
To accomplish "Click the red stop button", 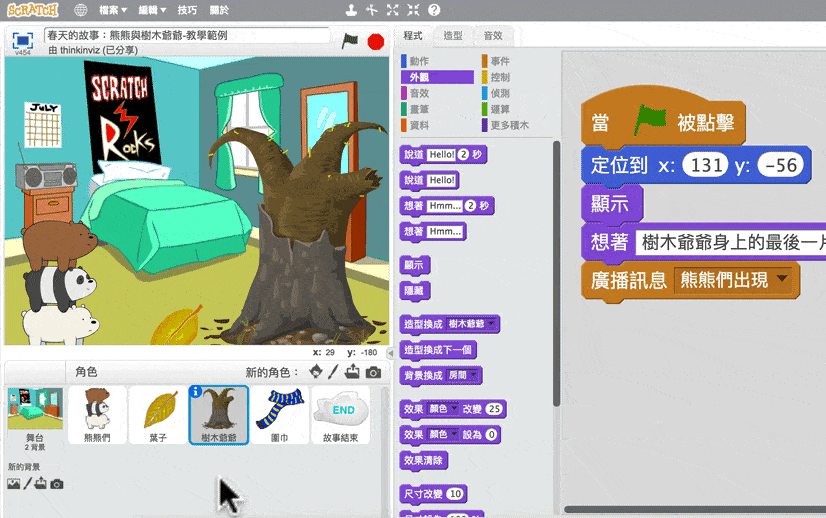I will pos(376,42).
